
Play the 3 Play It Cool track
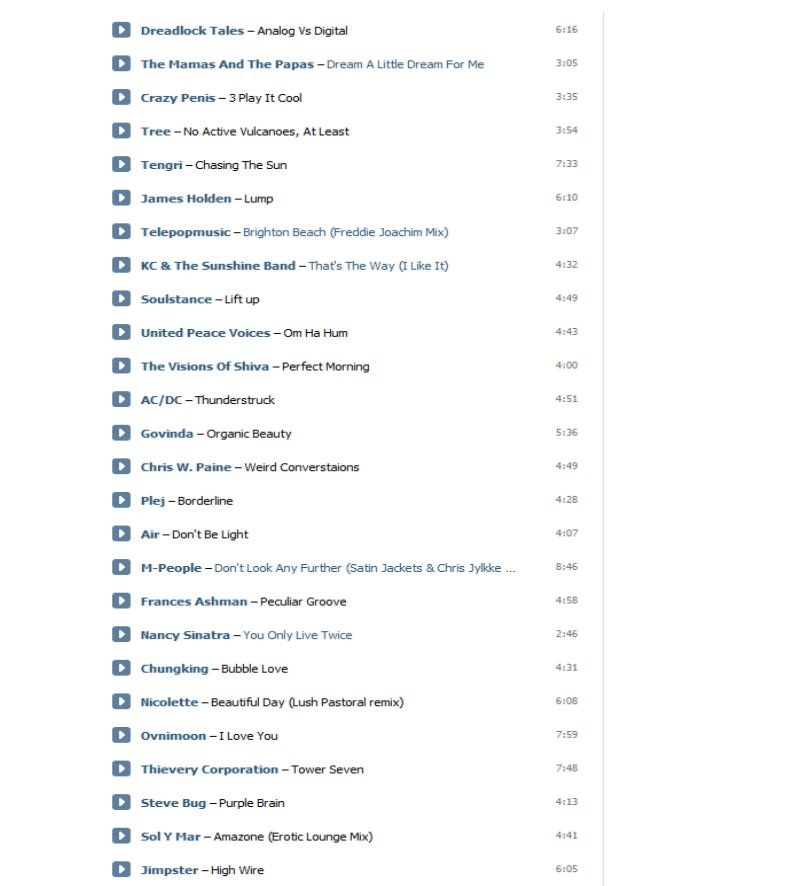121,97
